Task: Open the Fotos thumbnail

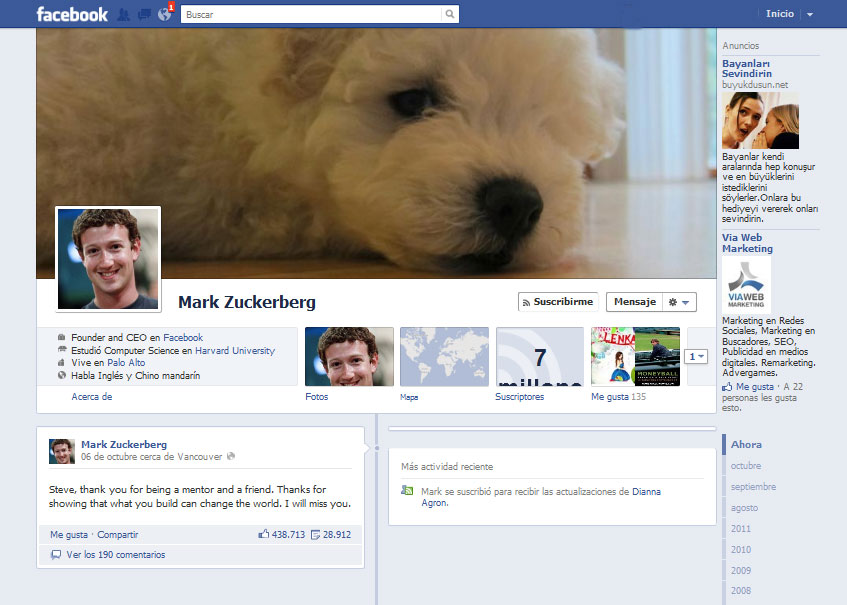Action: tap(349, 357)
